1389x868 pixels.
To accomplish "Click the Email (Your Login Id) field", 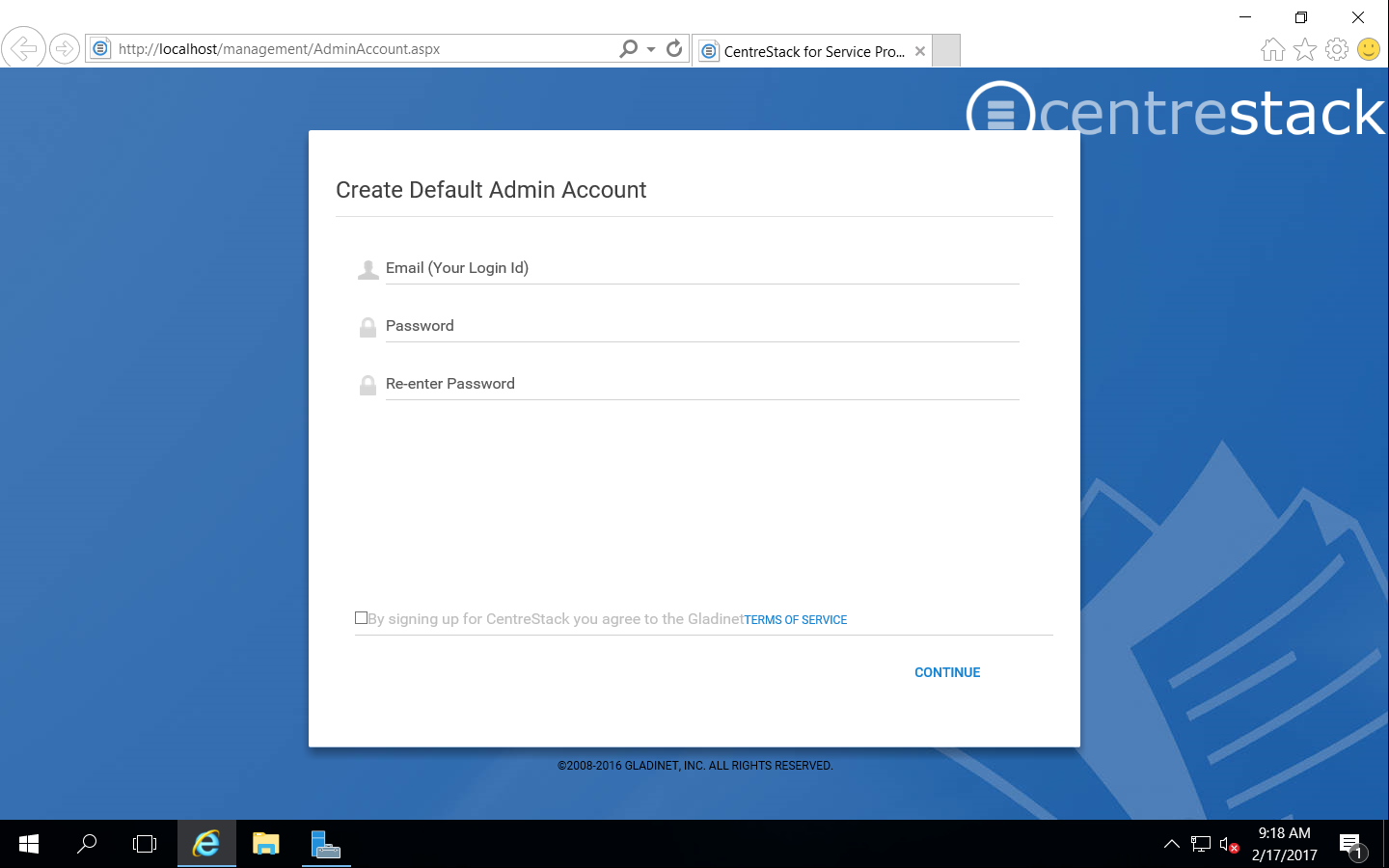I will [702, 268].
